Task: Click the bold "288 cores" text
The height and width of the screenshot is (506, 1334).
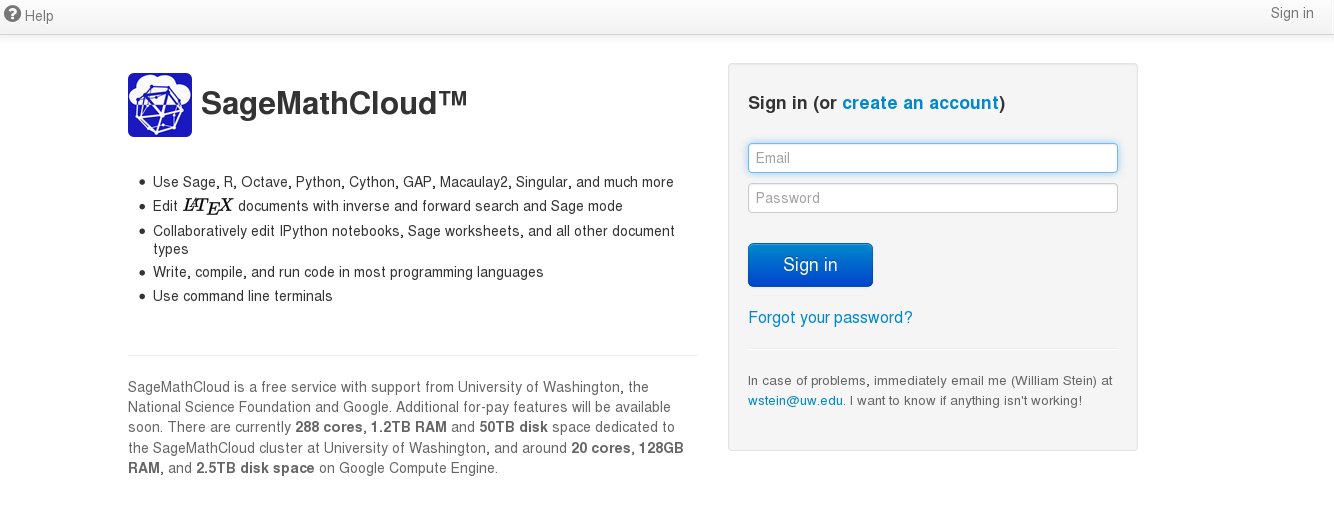Action: coord(329,427)
